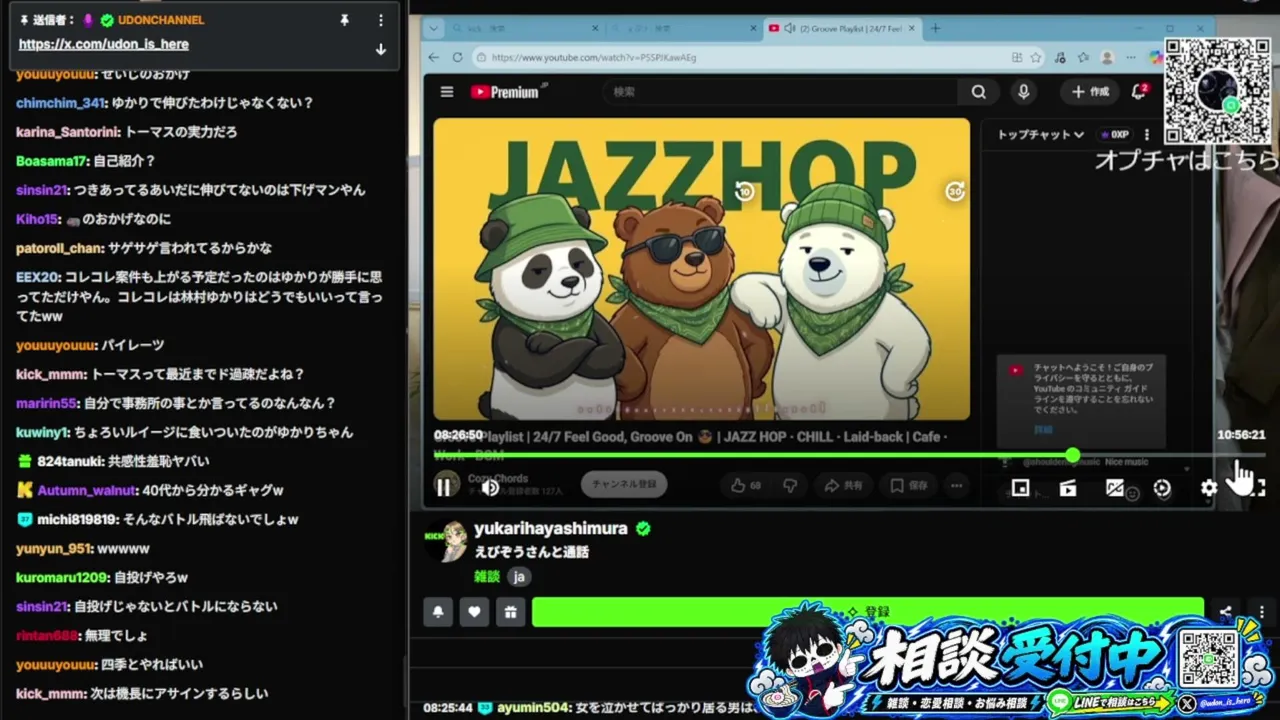1280x720 pixels.
Task: Select the browser address bar URL
Action: click(x=594, y=57)
